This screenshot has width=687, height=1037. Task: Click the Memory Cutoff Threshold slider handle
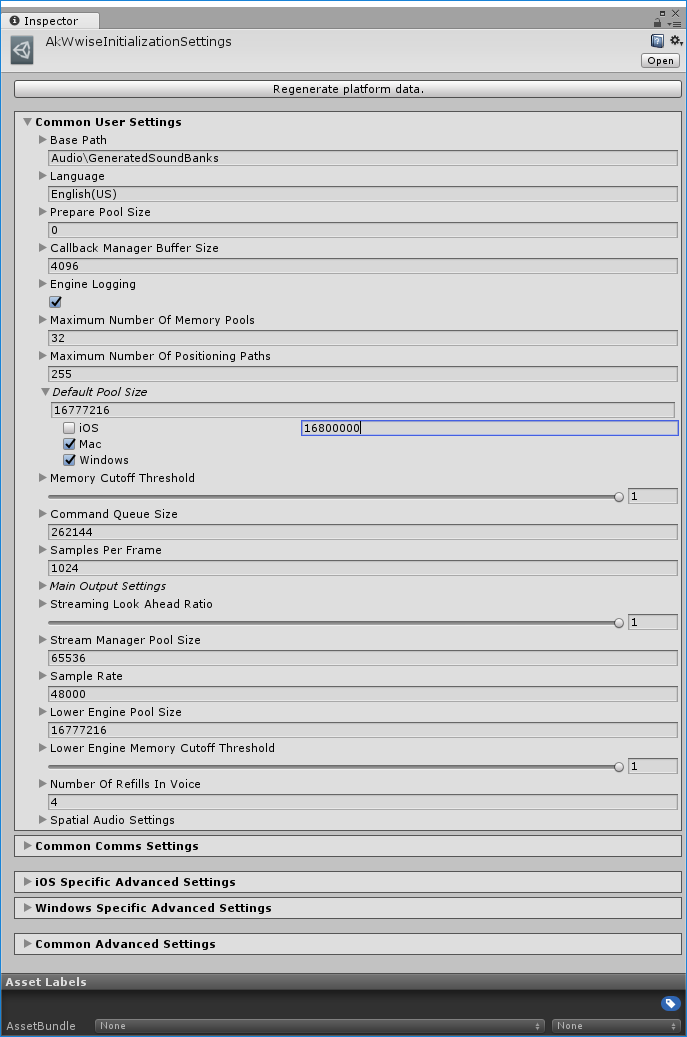[x=619, y=496]
